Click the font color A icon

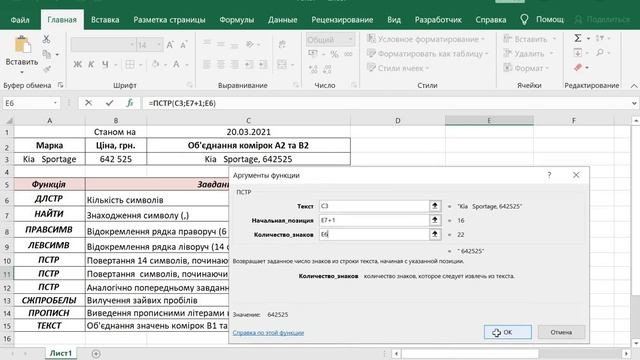click(176, 64)
